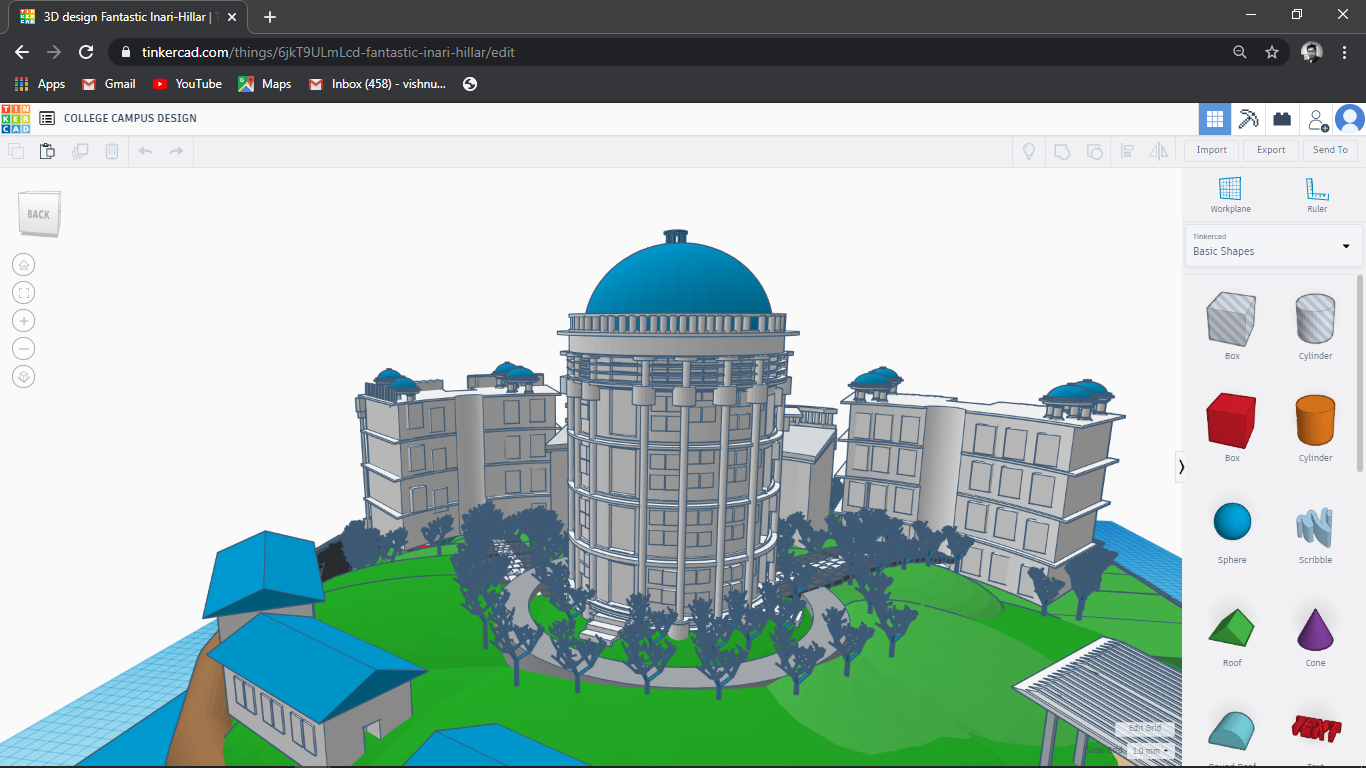The height and width of the screenshot is (768, 1366).
Task: Click the tinkercad.com address bar
Action: (670, 52)
